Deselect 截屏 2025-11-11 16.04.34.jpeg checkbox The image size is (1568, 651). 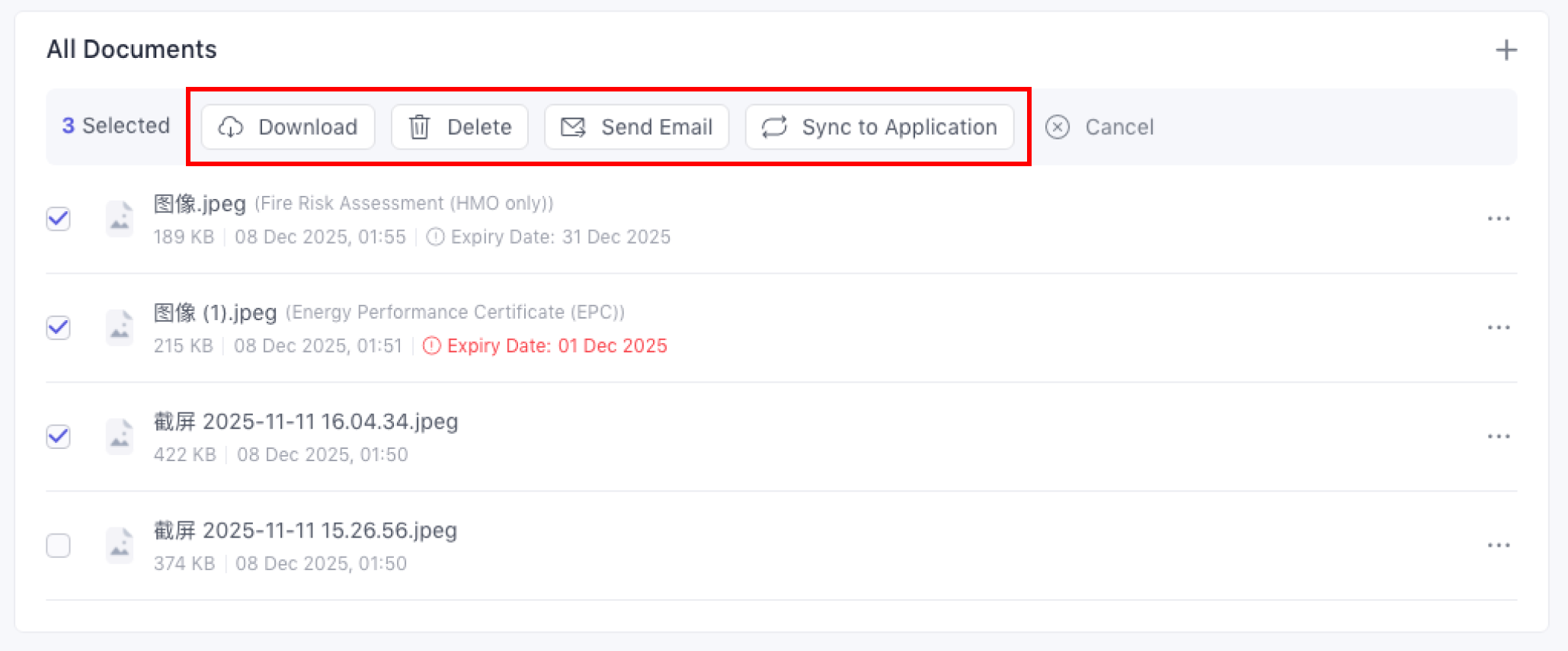click(59, 437)
